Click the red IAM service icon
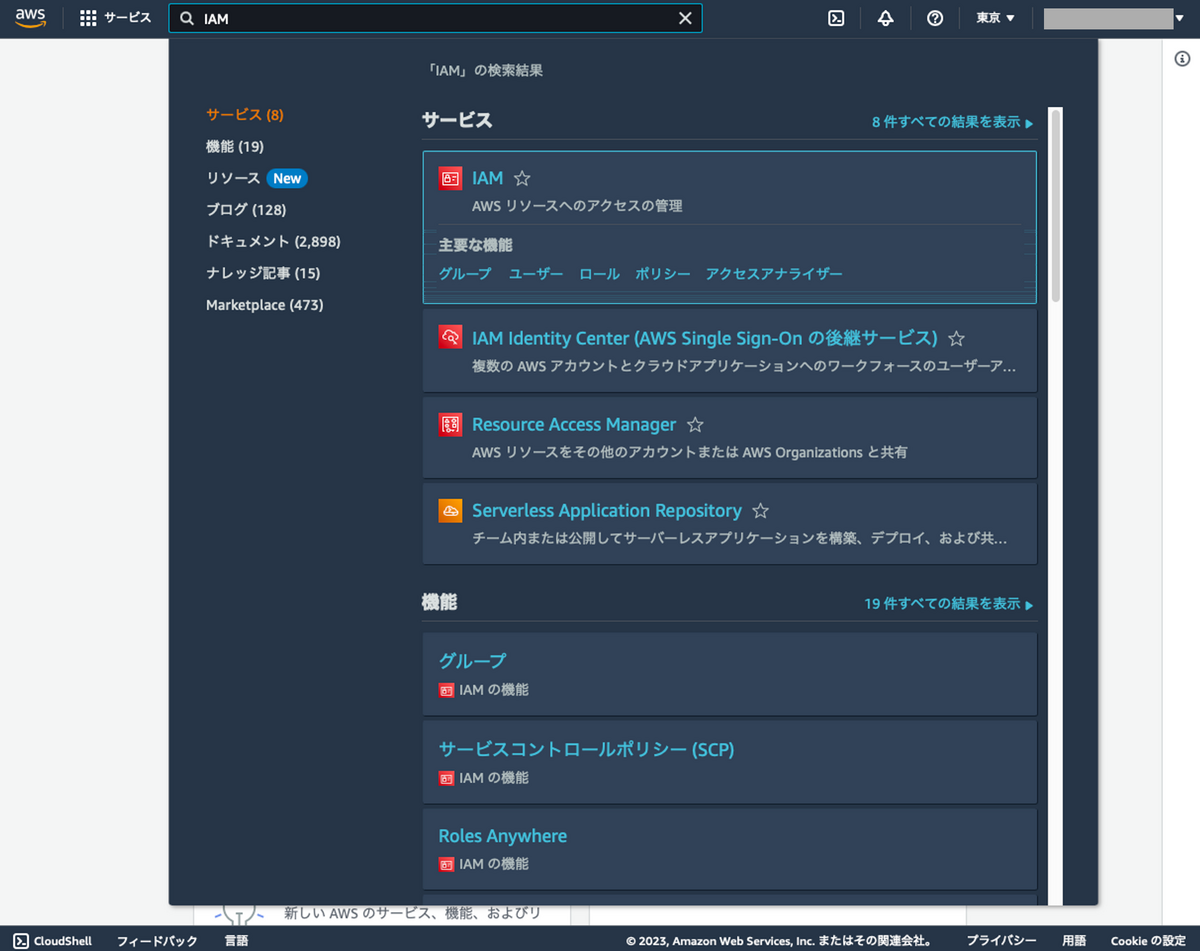The height and width of the screenshot is (951, 1200). [x=450, y=178]
